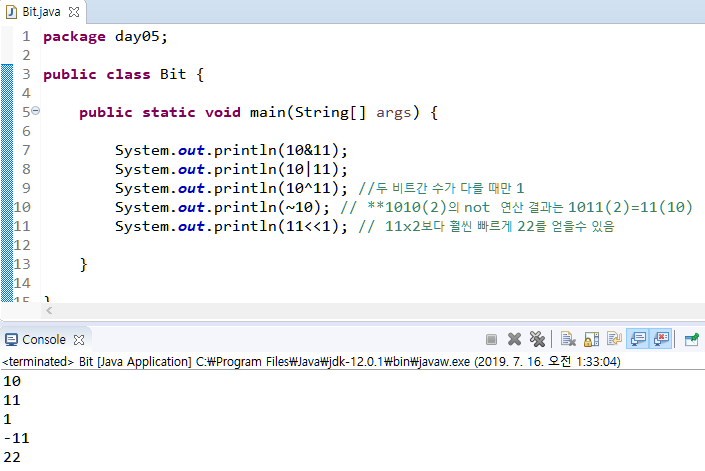The height and width of the screenshot is (471, 705).
Task: Close the Bit.java editor tab
Action: click(x=74, y=12)
